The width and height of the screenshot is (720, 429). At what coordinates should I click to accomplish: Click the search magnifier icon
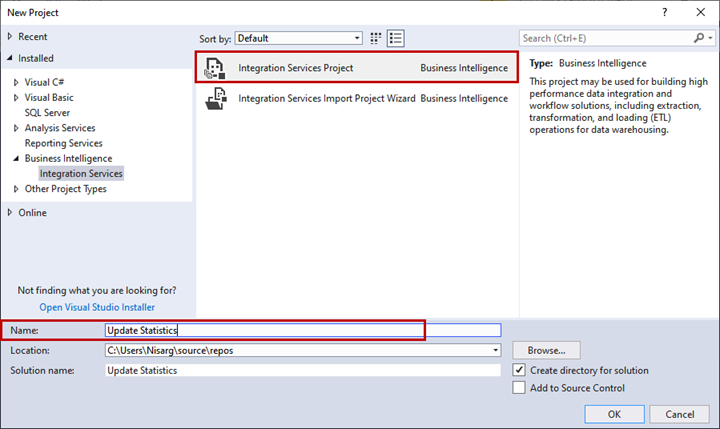[x=698, y=38]
